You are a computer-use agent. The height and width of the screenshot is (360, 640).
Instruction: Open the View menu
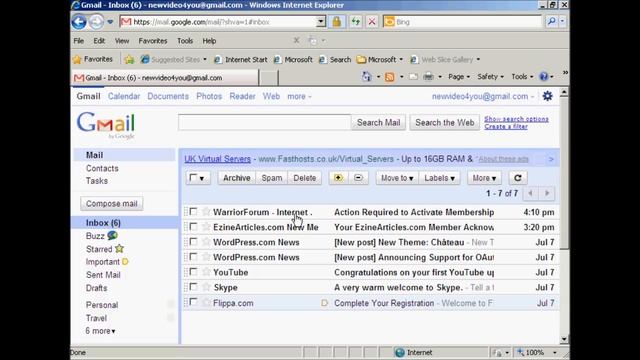point(122,41)
